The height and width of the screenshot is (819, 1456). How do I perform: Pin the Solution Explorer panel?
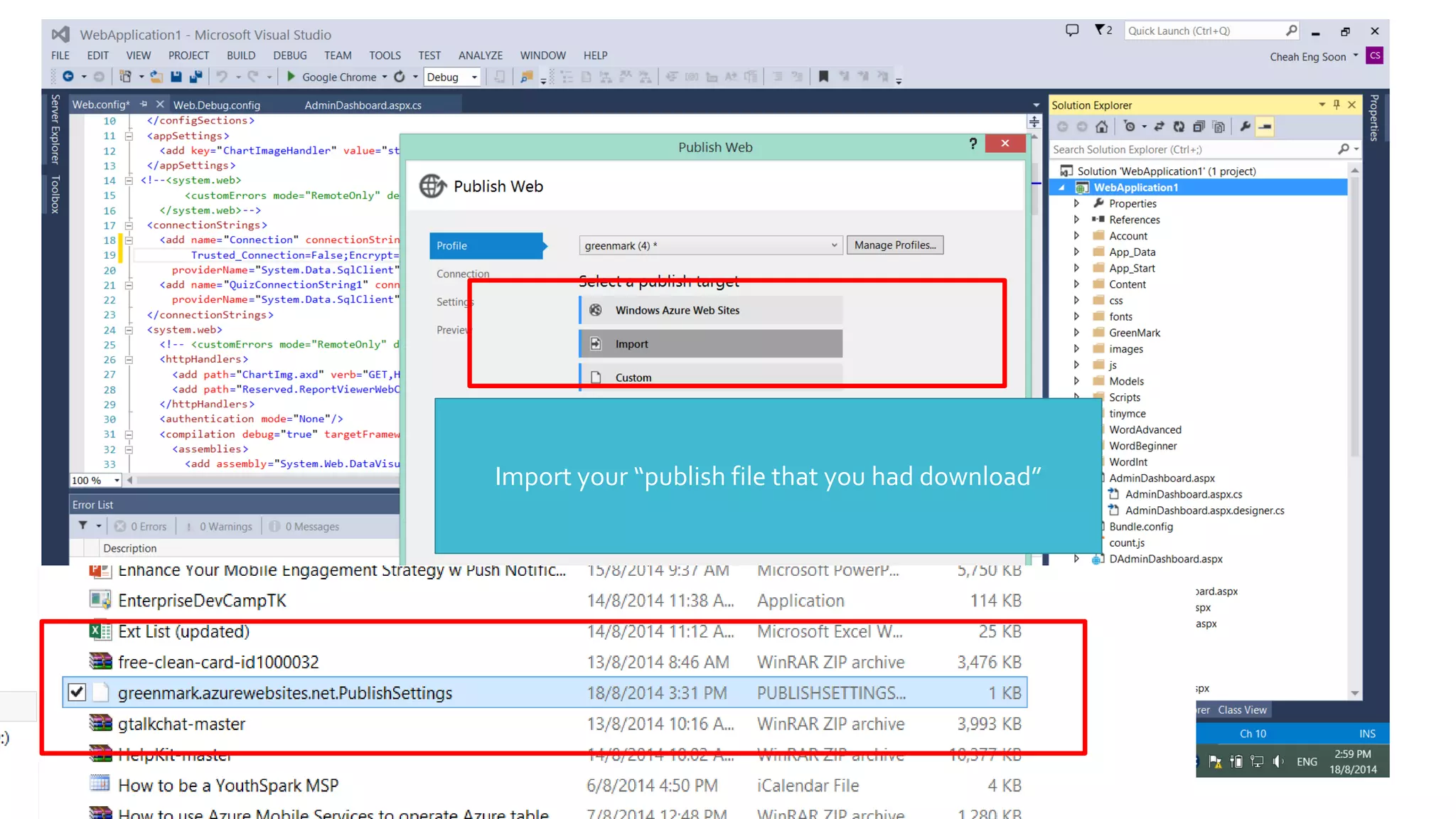tap(1337, 105)
